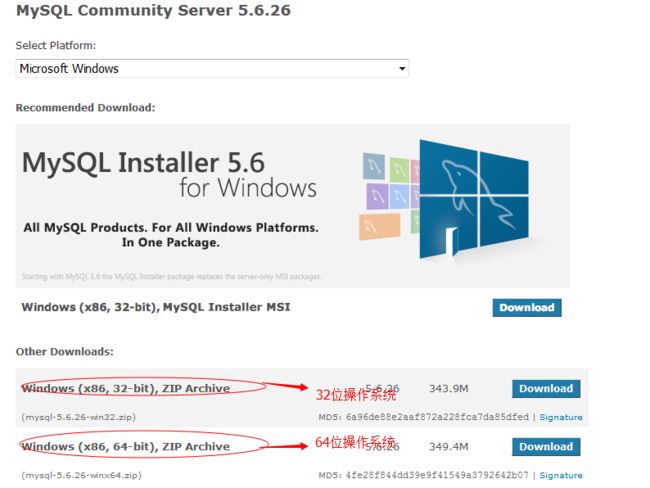The height and width of the screenshot is (488, 650).
Task: Download the 32-bit ZIP Archive
Action: coord(546,389)
